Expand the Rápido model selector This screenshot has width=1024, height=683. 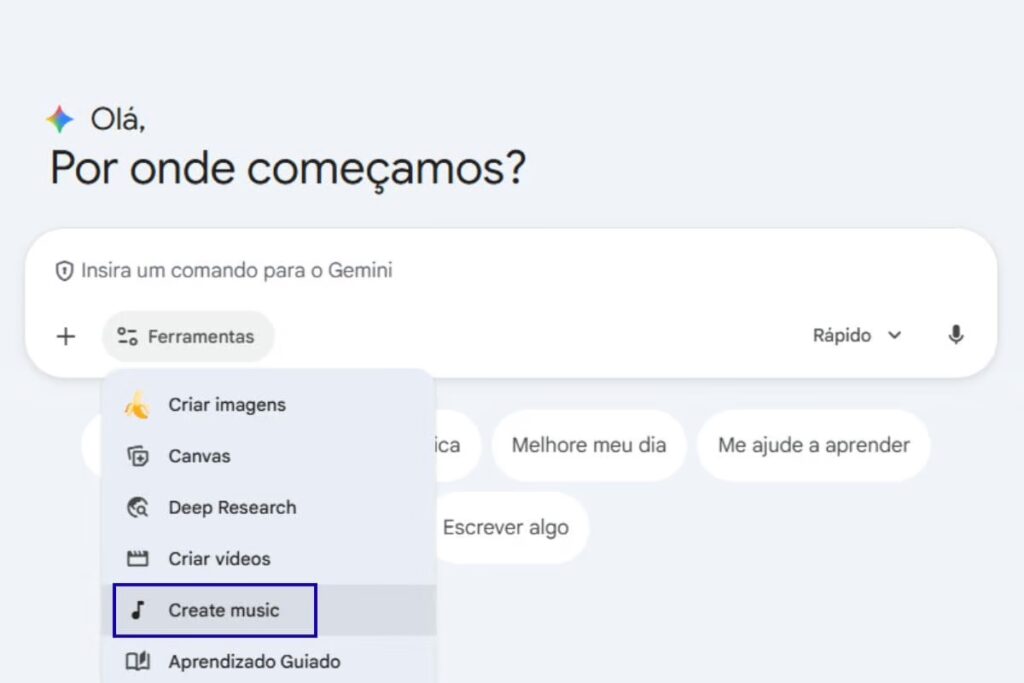click(x=841, y=335)
